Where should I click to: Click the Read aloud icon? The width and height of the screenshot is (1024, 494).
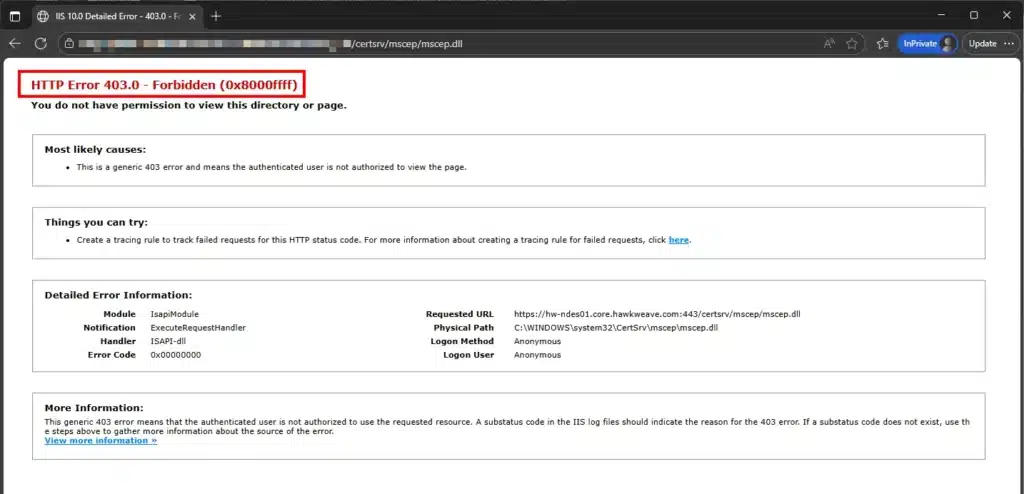[829, 44]
